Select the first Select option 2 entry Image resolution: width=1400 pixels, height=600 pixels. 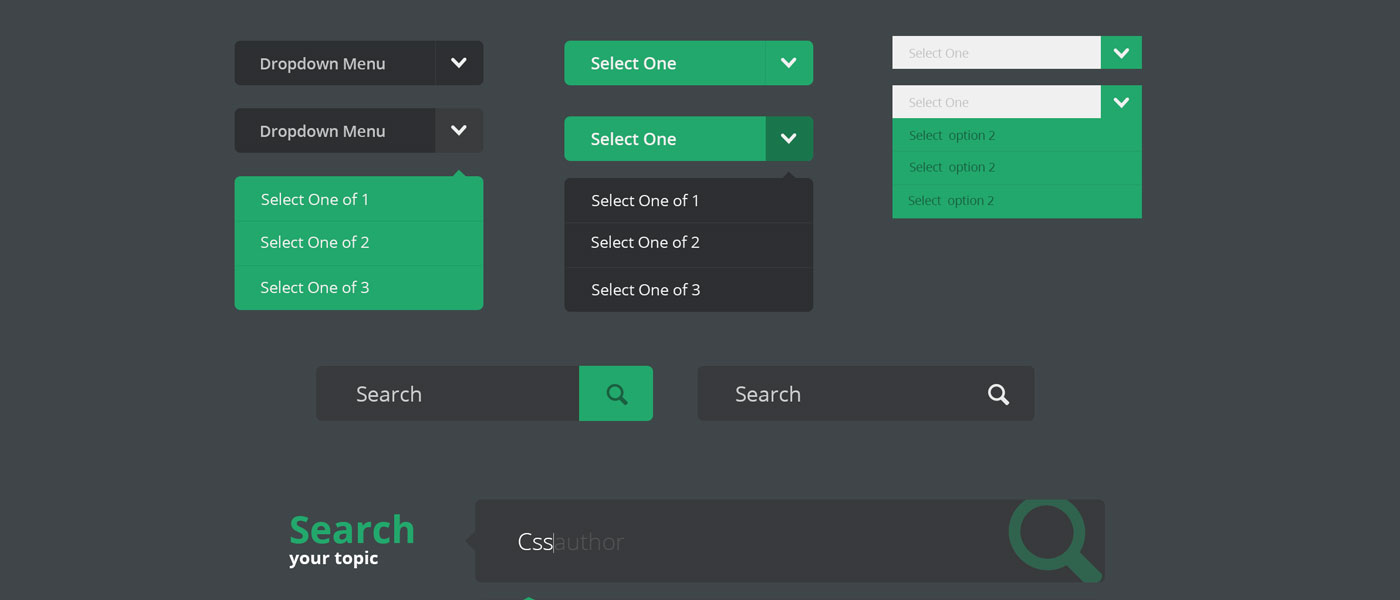coord(1017,135)
